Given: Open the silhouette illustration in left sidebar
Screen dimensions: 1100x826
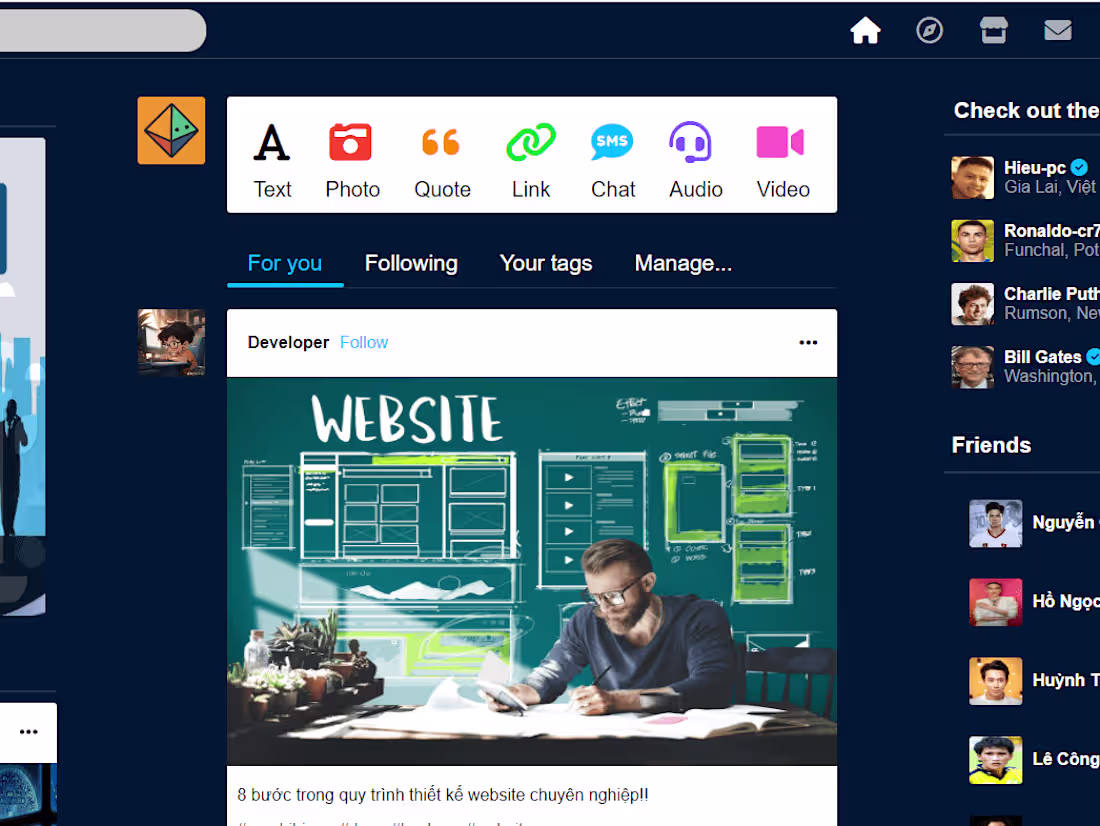Looking at the screenshot, I should (x=22, y=377).
